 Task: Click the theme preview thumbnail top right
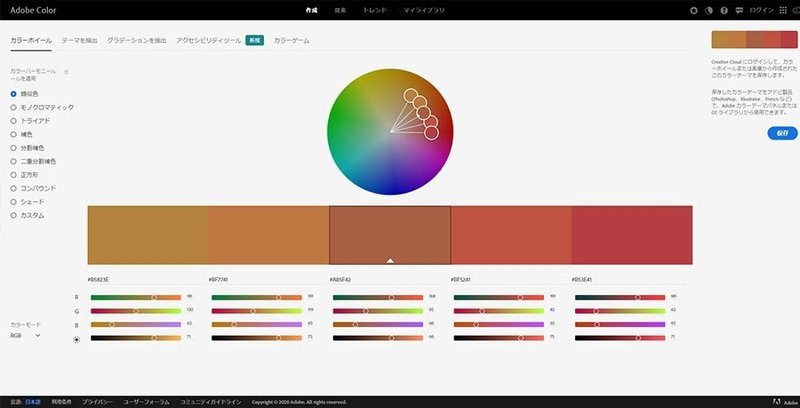coord(755,40)
